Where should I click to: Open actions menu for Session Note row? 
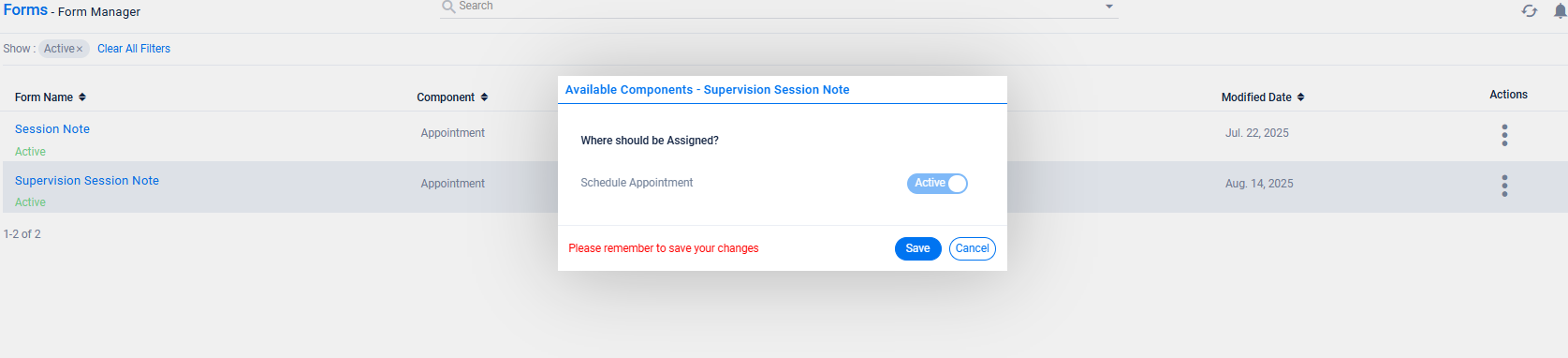click(1504, 135)
